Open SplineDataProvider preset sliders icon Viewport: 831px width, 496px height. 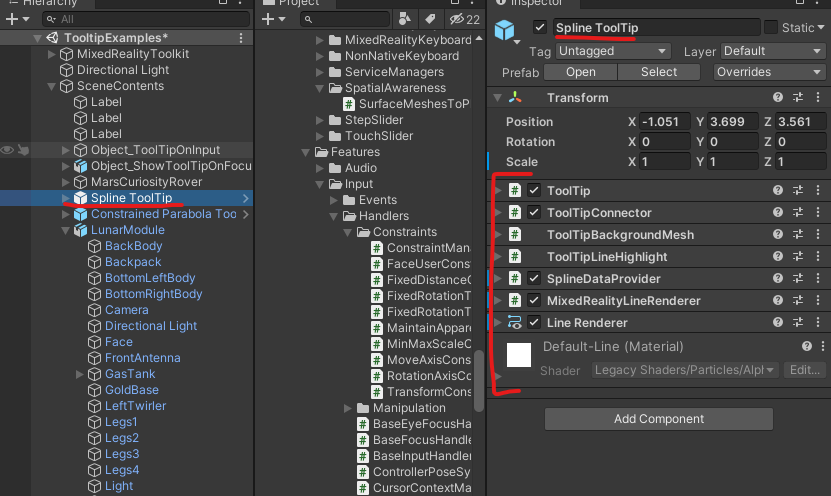point(798,278)
